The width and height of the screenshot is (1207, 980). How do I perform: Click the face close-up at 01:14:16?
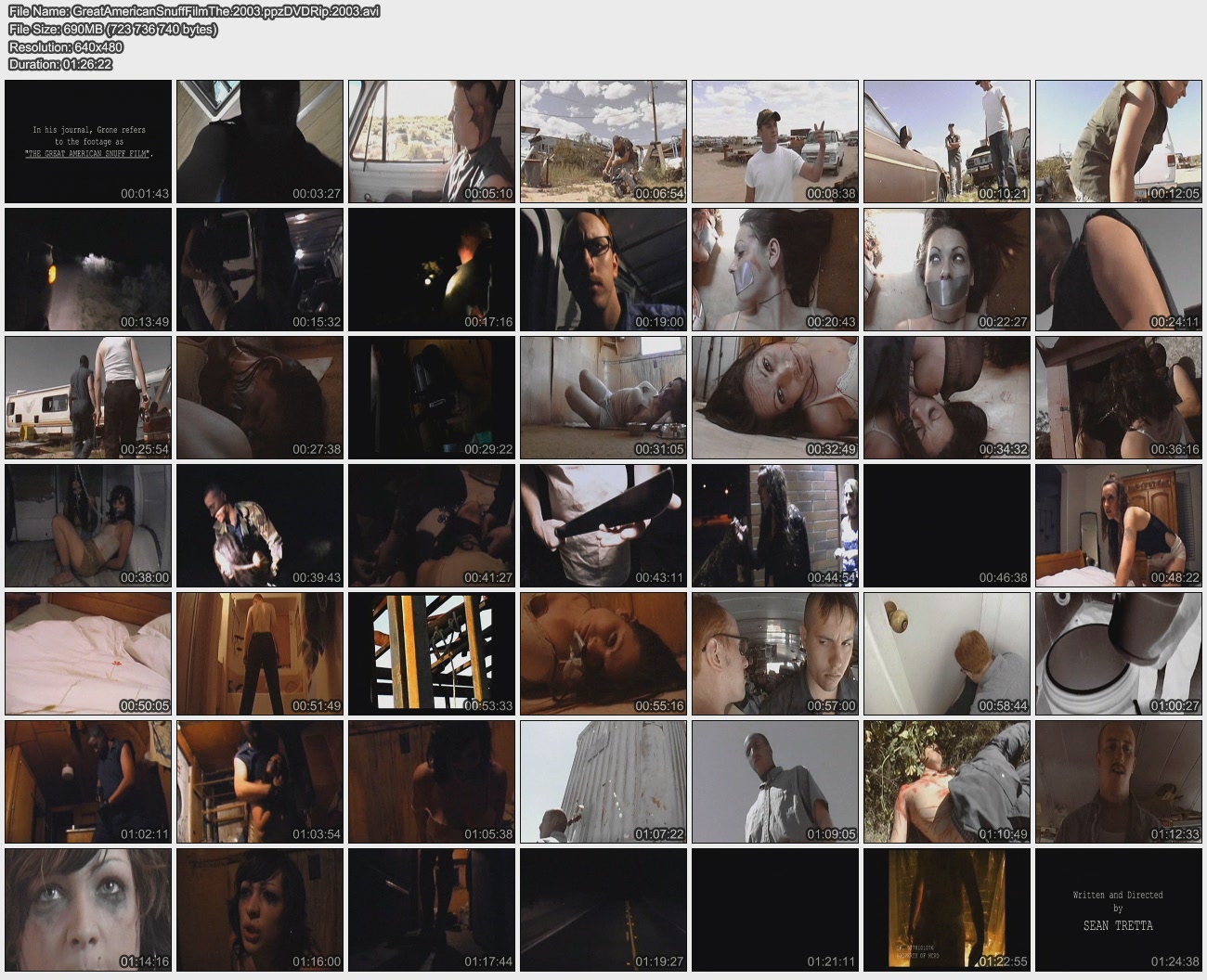pyautogui.click(x=88, y=910)
